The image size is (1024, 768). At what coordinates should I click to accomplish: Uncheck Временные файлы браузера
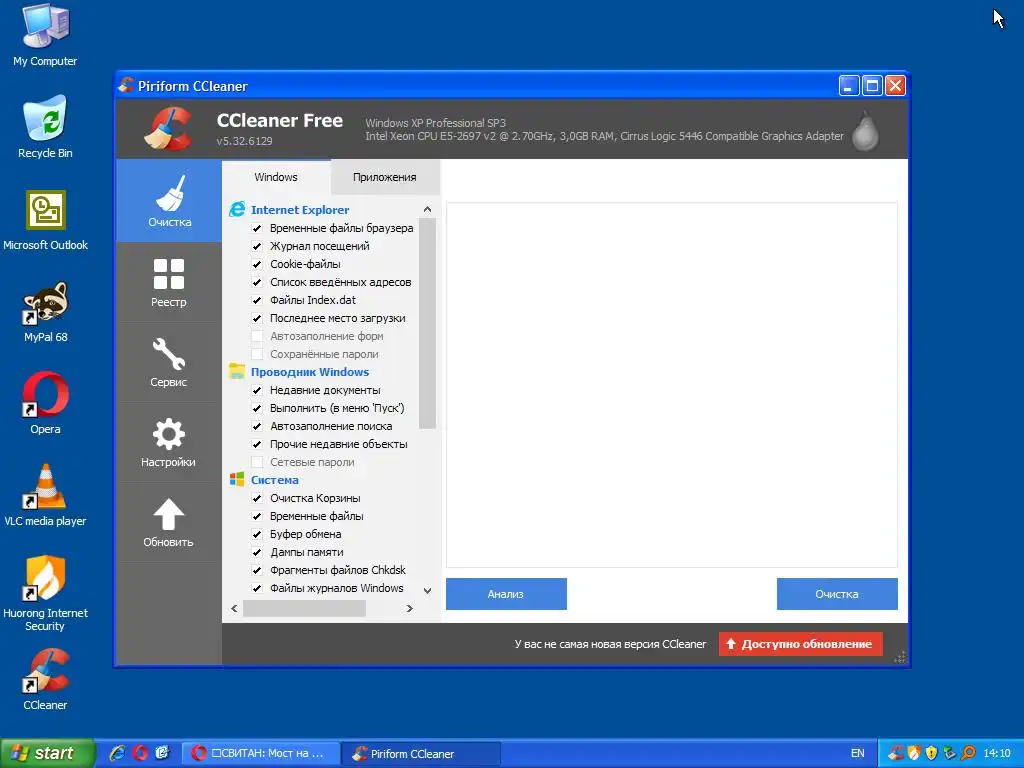(257, 229)
